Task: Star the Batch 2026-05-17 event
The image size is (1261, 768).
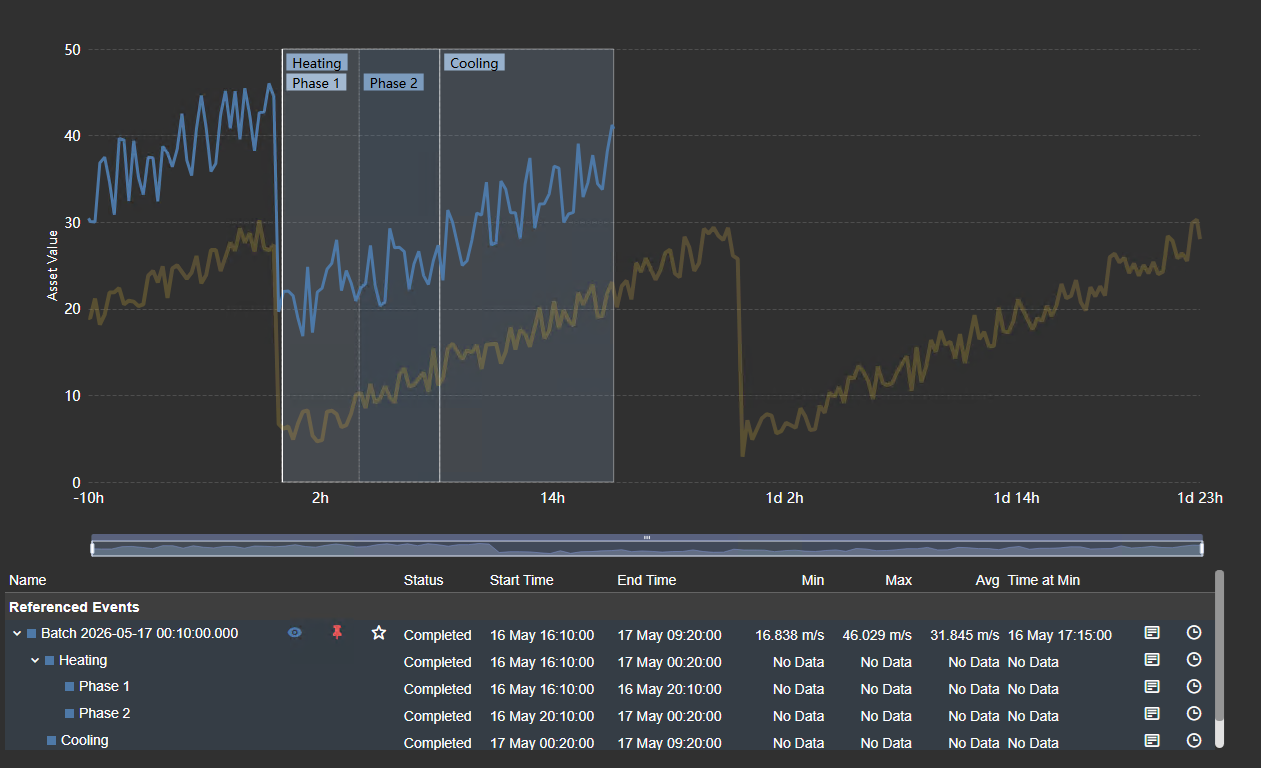Action: tap(378, 633)
